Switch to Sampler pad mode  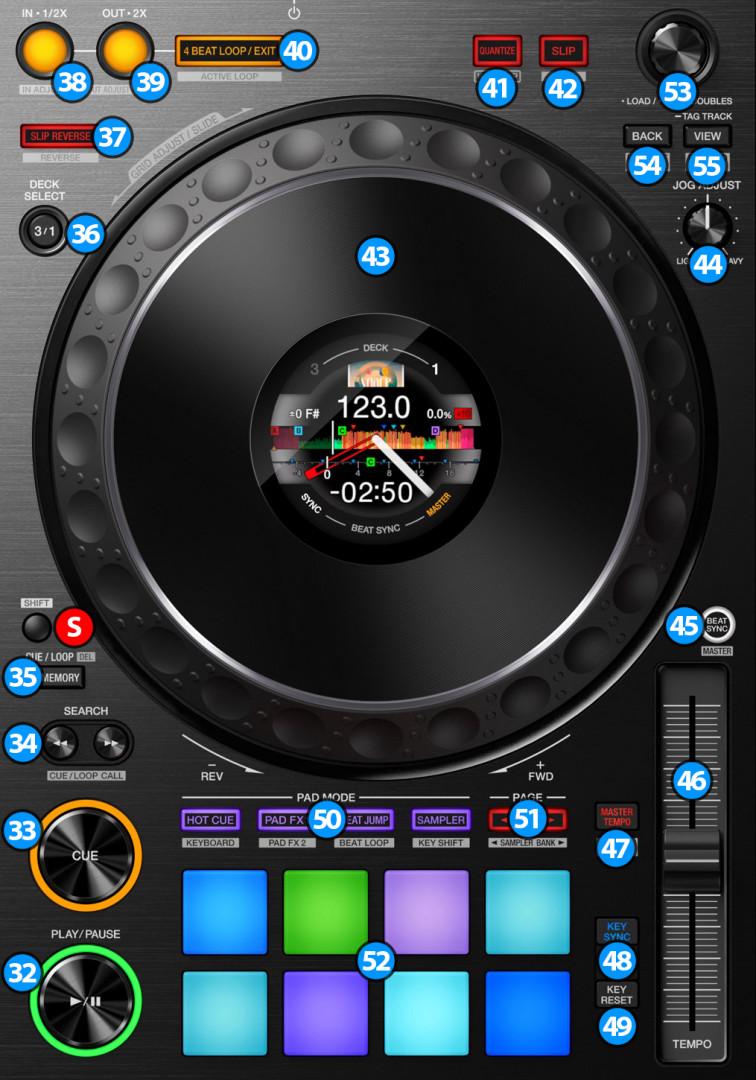(441, 820)
